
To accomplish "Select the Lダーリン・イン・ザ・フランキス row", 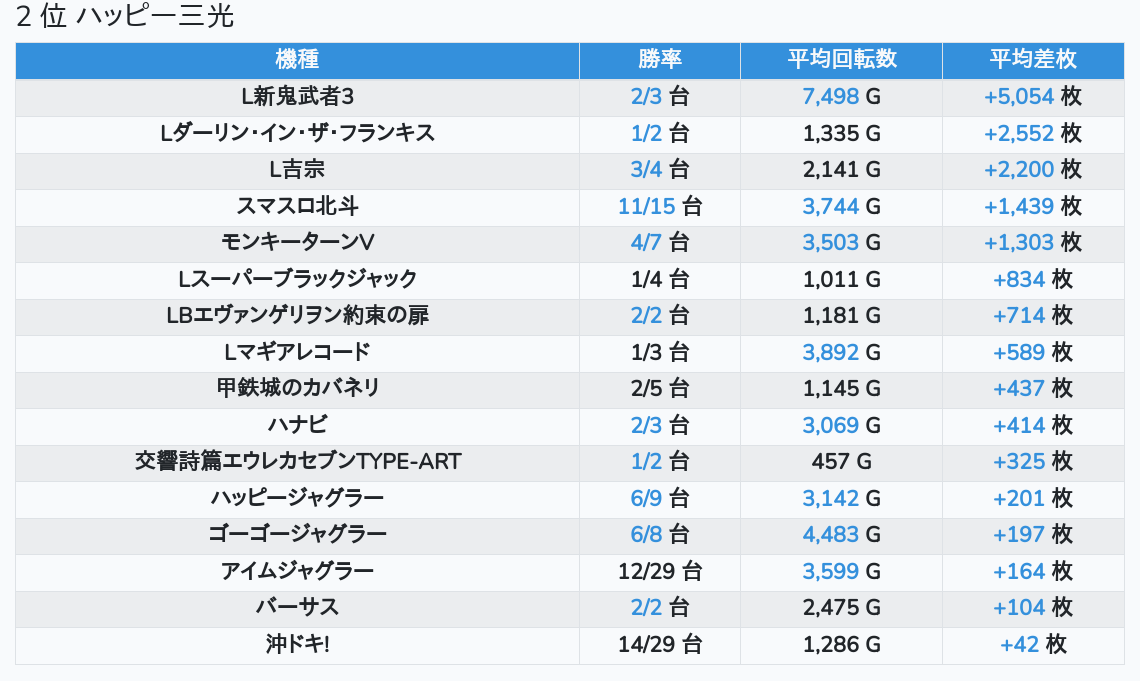I will click(298, 133).
